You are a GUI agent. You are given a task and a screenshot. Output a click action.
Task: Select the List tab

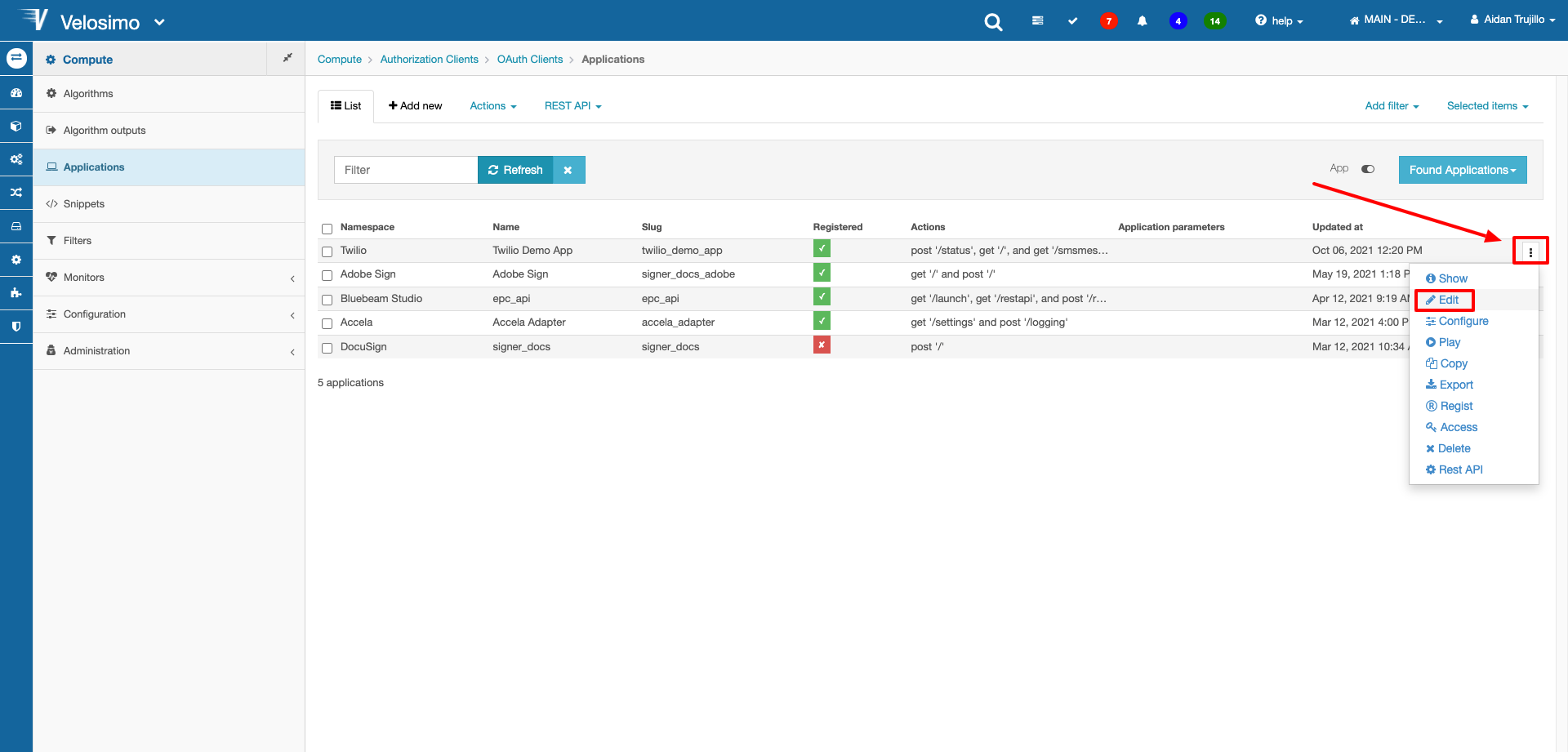pyautogui.click(x=345, y=106)
